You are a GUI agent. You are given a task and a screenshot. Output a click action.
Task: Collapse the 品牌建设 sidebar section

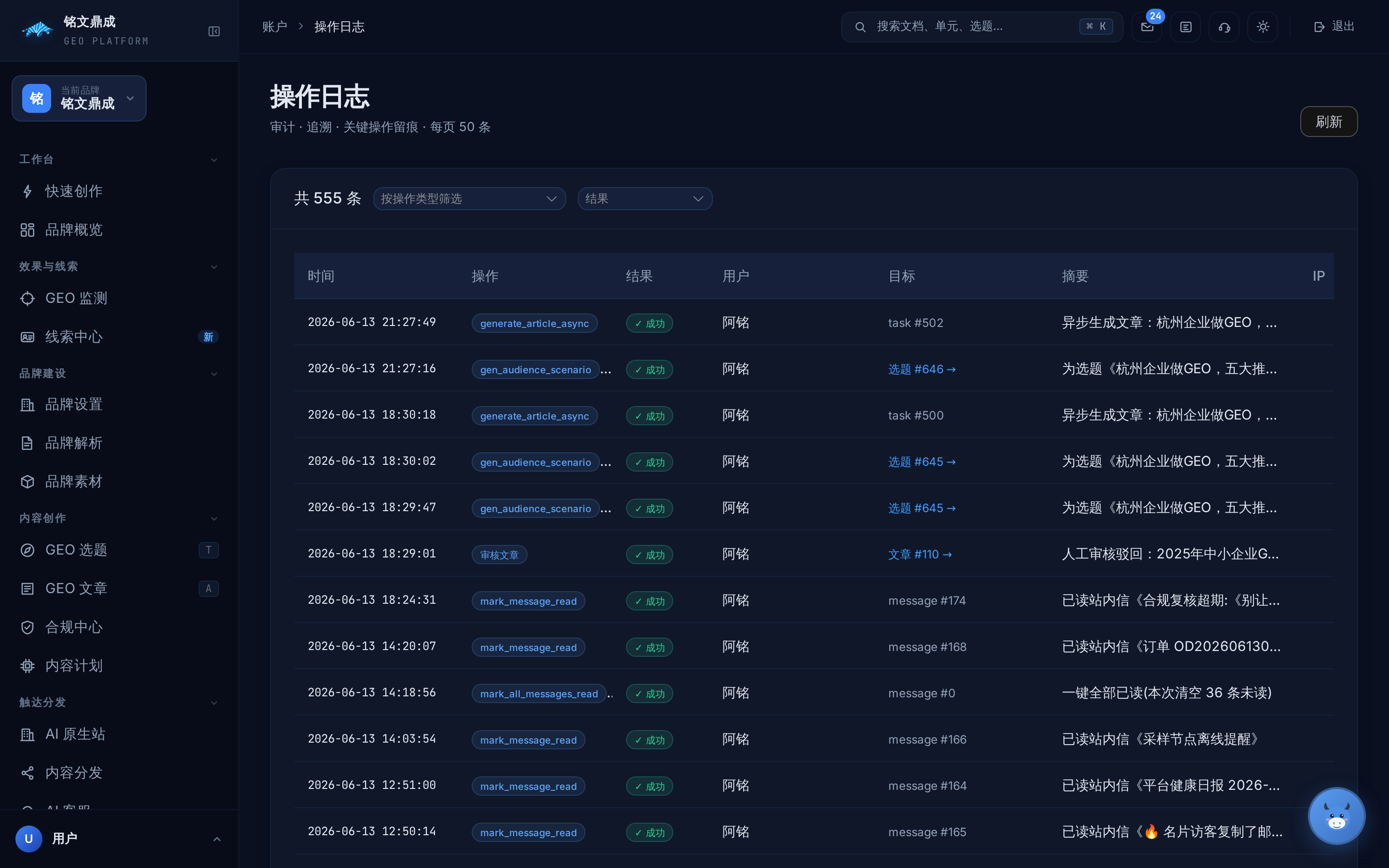214,374
